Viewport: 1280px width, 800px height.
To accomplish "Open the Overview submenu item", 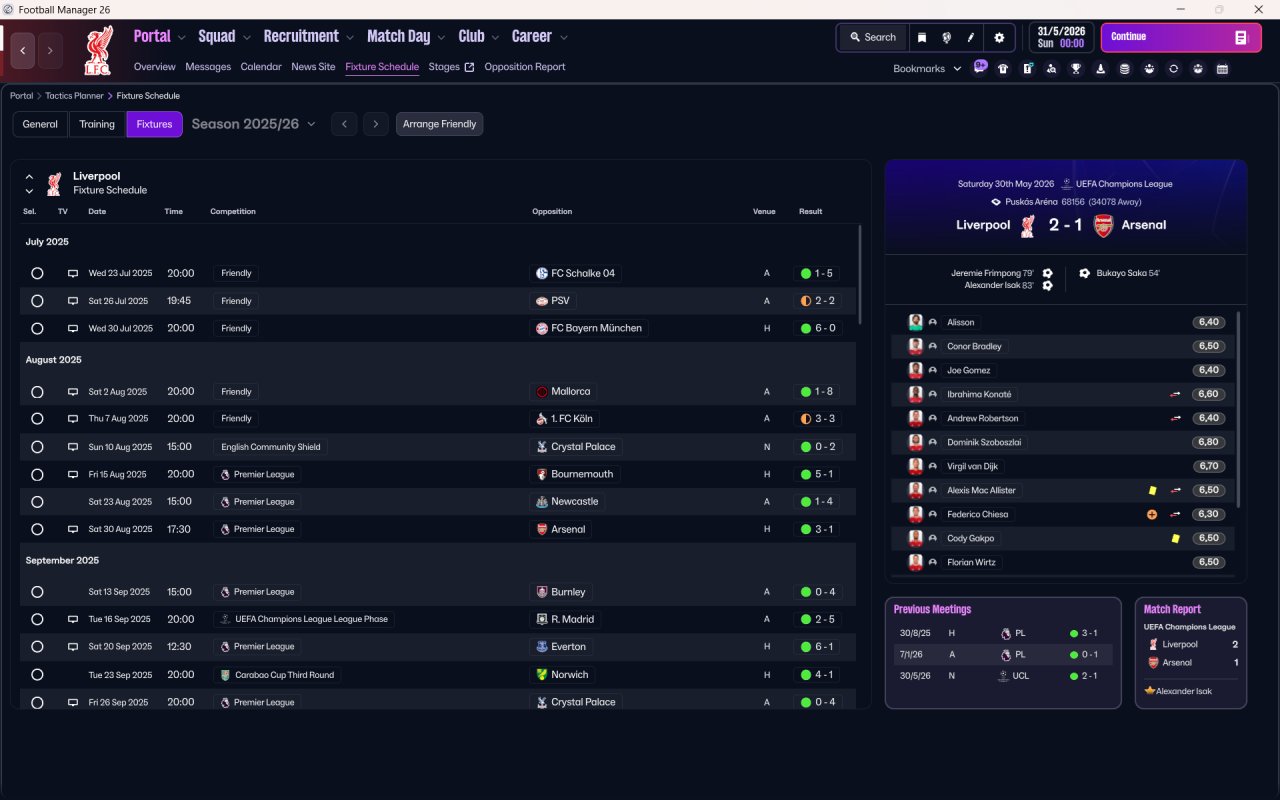I will tap(155, 67).
